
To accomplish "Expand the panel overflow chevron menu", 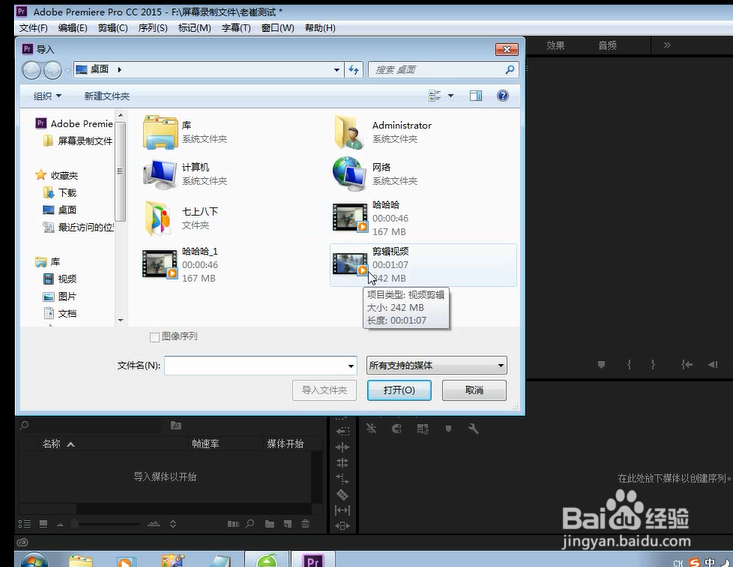I will coord(667,45).
